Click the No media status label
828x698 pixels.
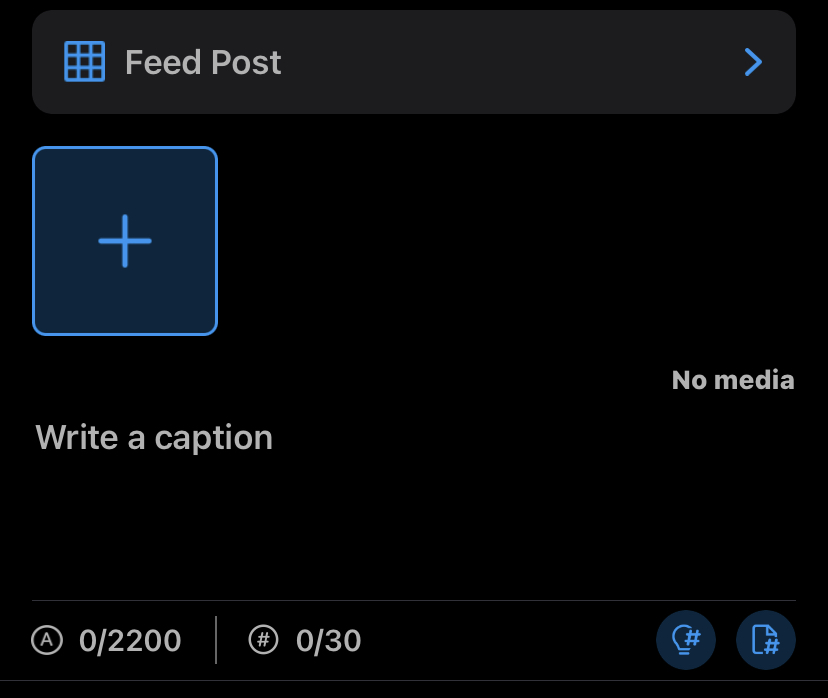tap(733, 380)
